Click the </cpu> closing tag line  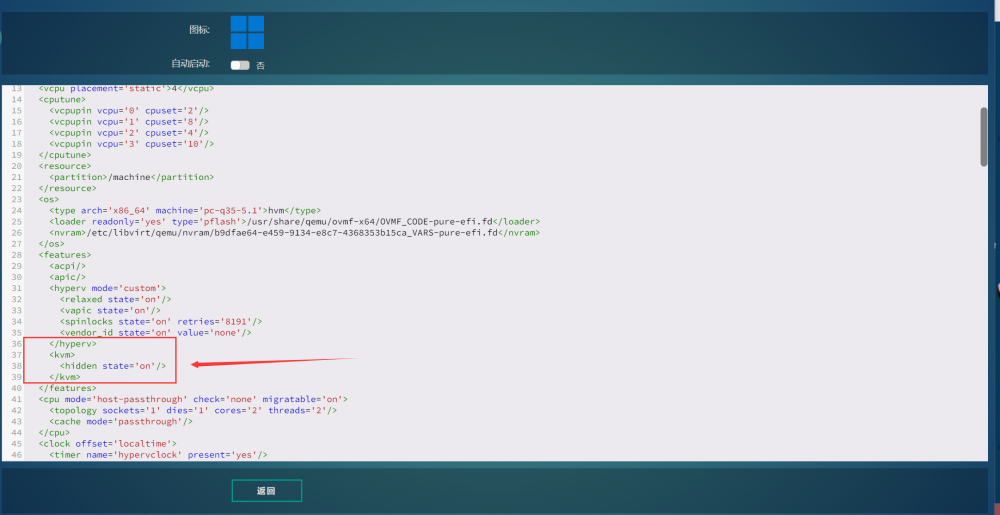54,432
